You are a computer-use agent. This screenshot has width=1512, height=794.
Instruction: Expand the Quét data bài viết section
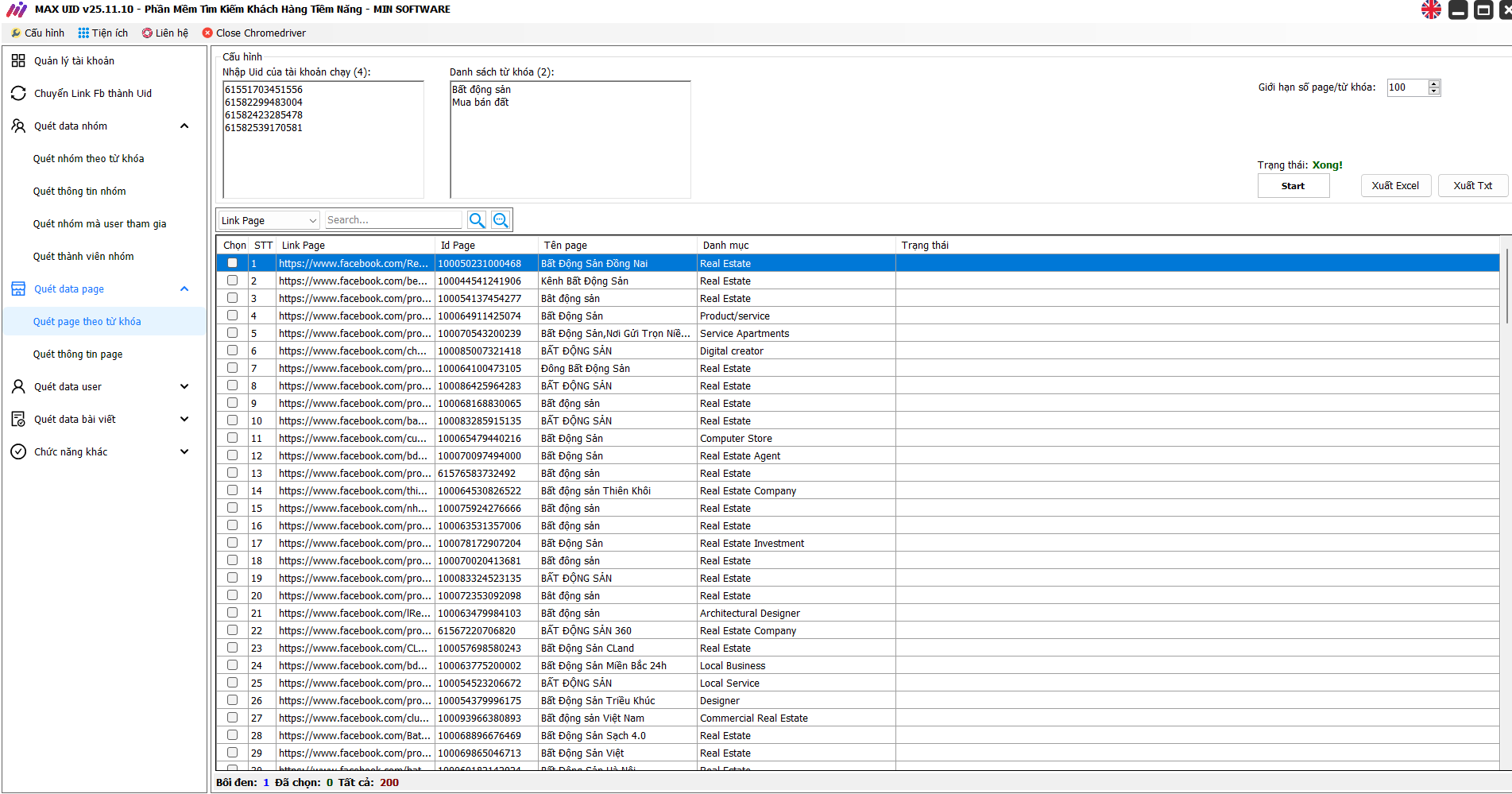[x=184, y=419]
